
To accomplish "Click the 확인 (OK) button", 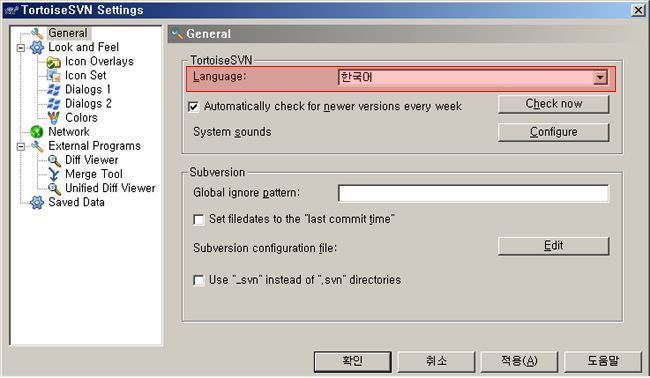I will (x=352, y=361).
